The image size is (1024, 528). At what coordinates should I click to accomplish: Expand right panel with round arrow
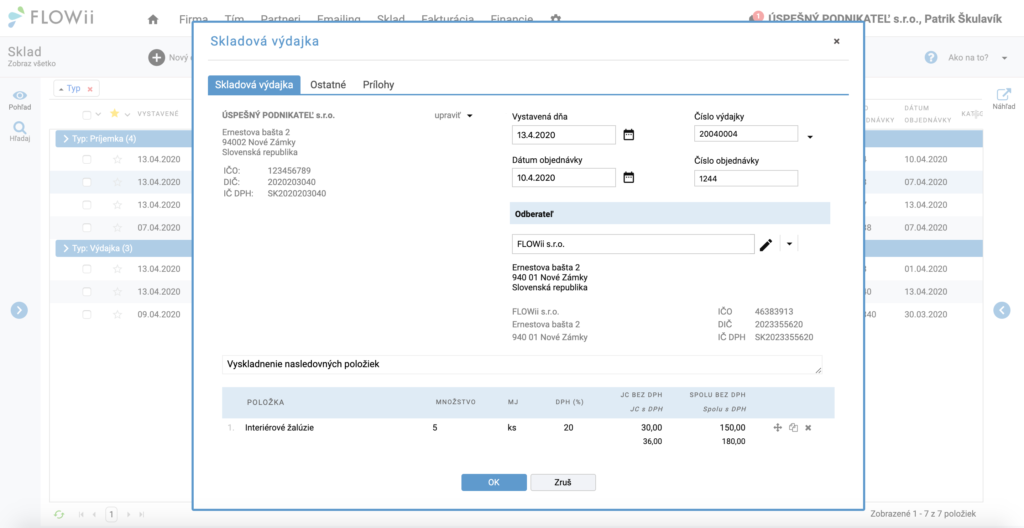click(1002, 310)
